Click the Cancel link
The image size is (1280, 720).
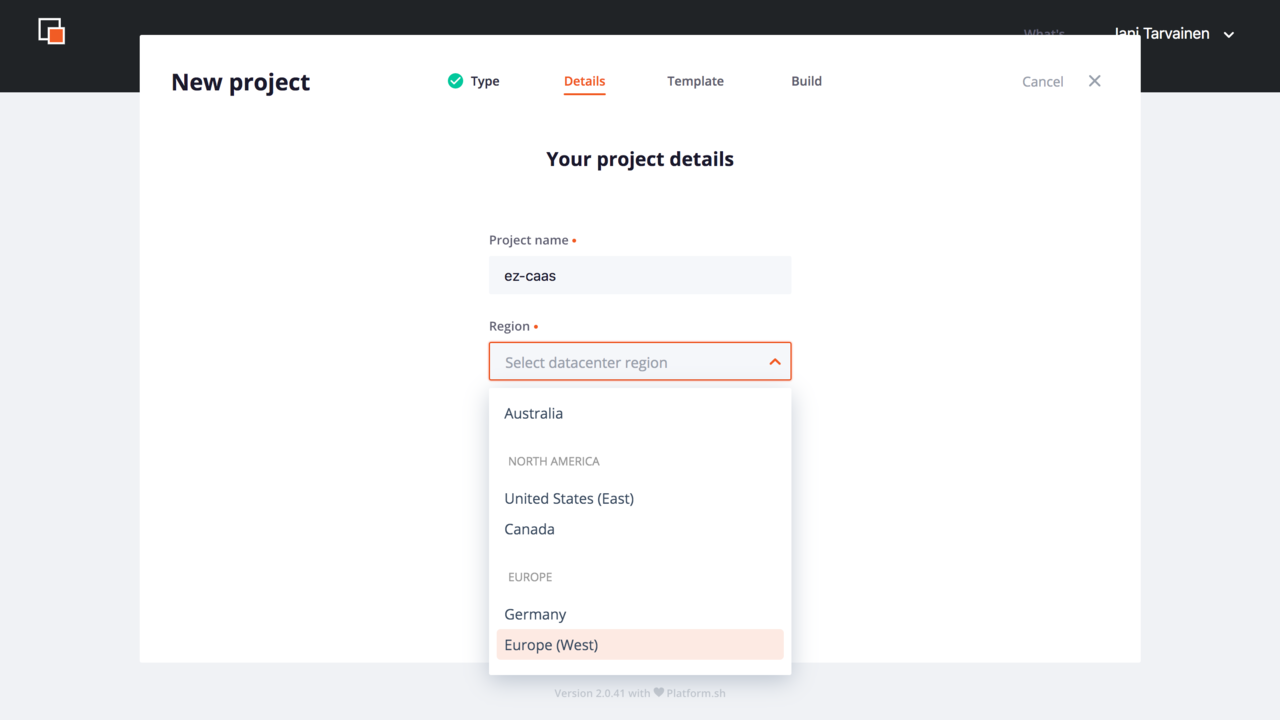1042,82
